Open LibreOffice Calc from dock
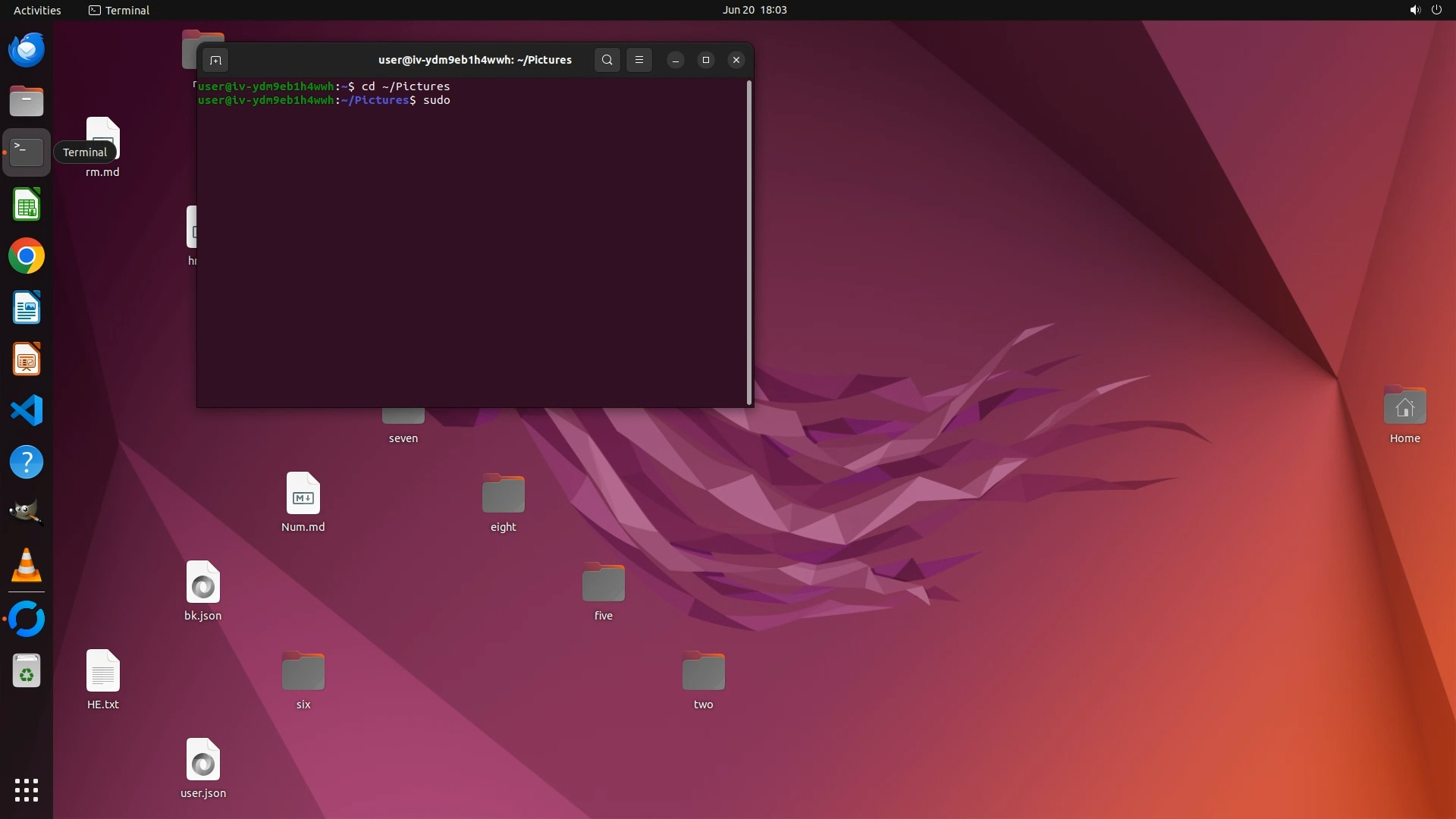This screenshot has width=1456, height=819. tap(27, 205)
